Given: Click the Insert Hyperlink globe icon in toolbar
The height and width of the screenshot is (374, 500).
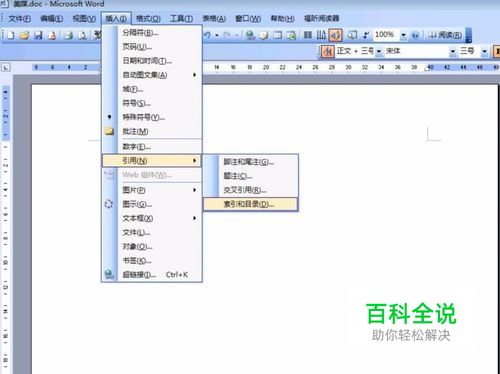Looking at the screenshot, I should (x=250, y=35).
